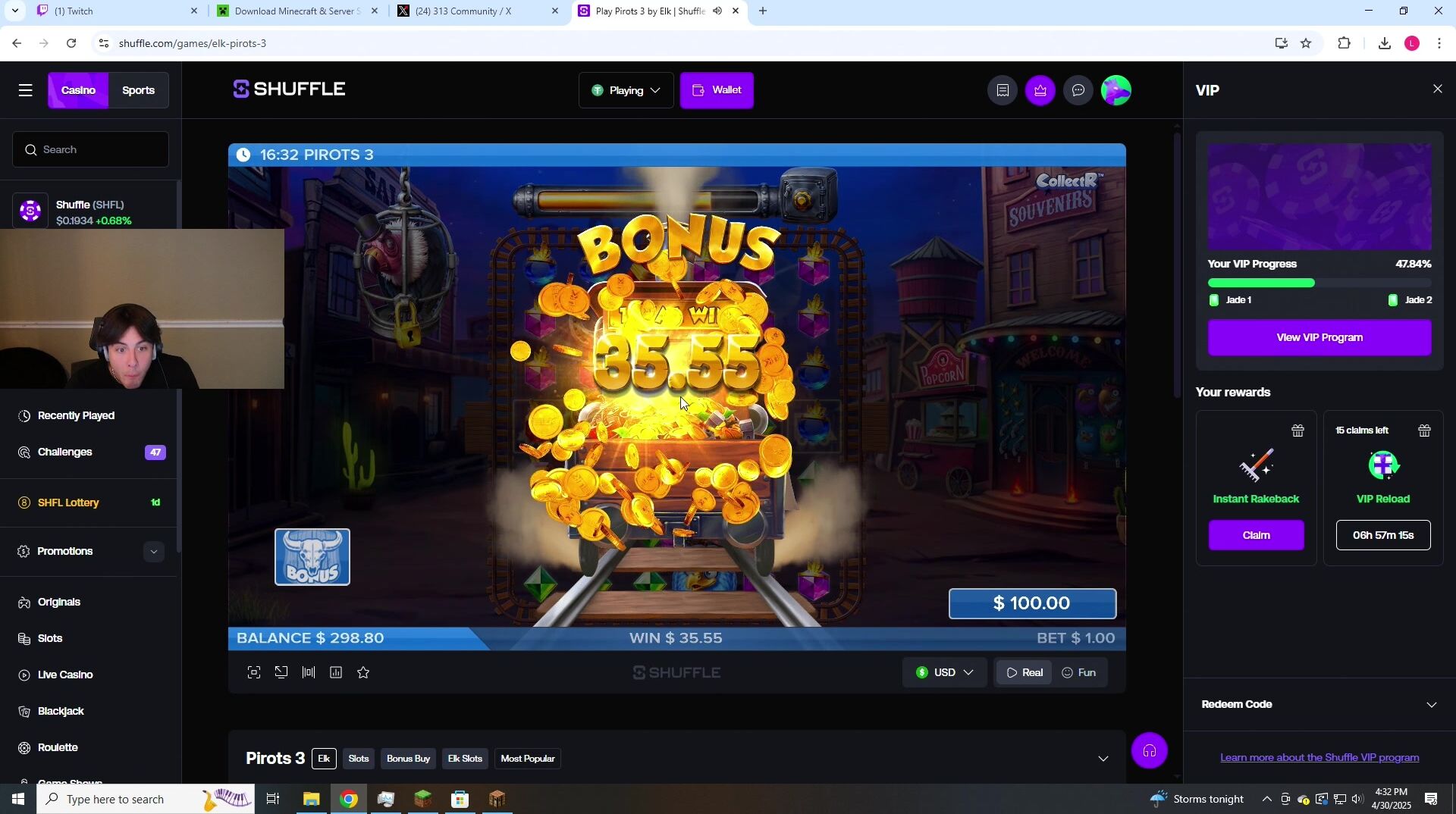Favorite the game with star icon

pos(363,672)
